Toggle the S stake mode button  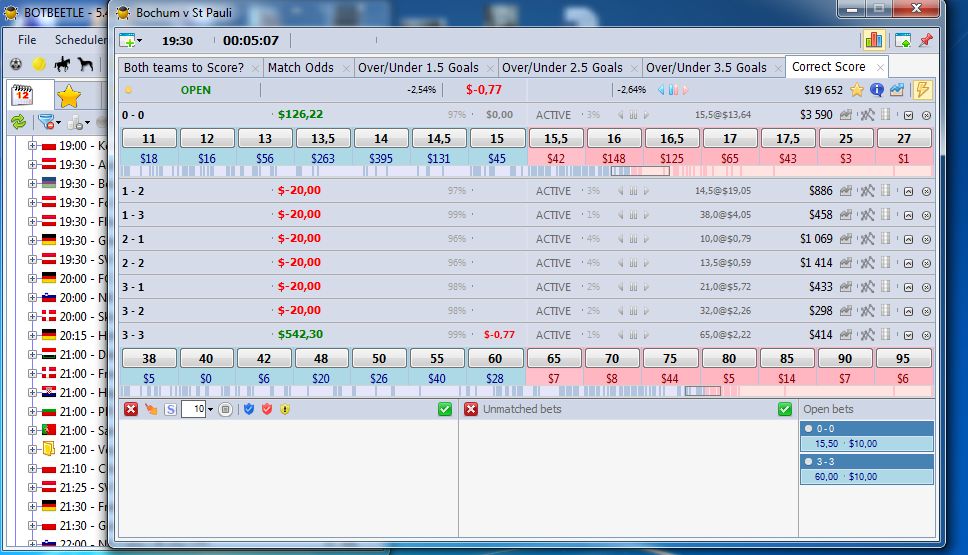(x=170, y=409)
